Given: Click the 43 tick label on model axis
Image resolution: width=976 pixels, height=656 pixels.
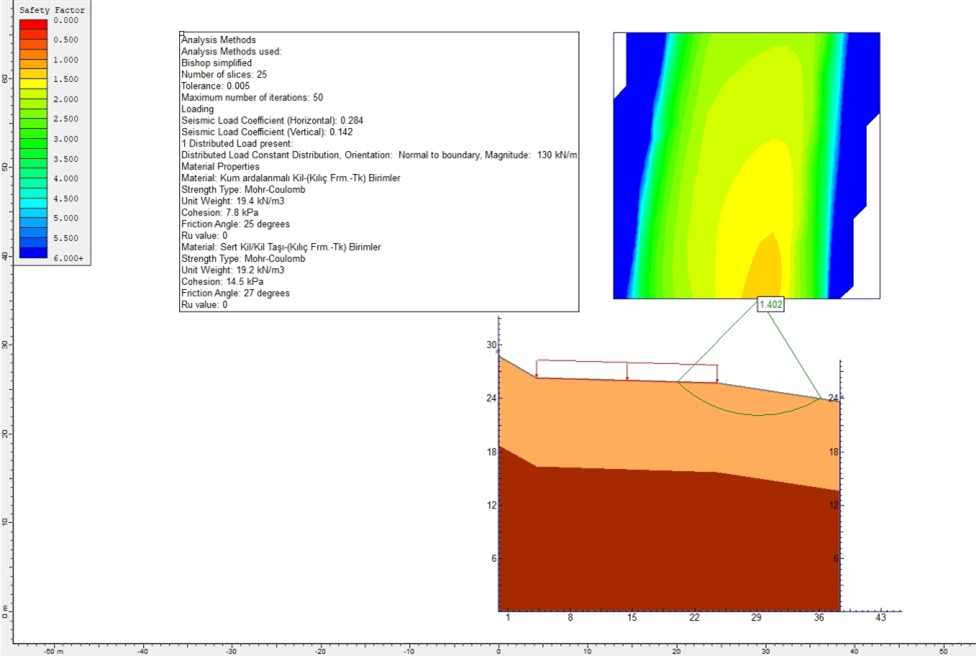Looking at the screenshot, I should pos(880,619).
